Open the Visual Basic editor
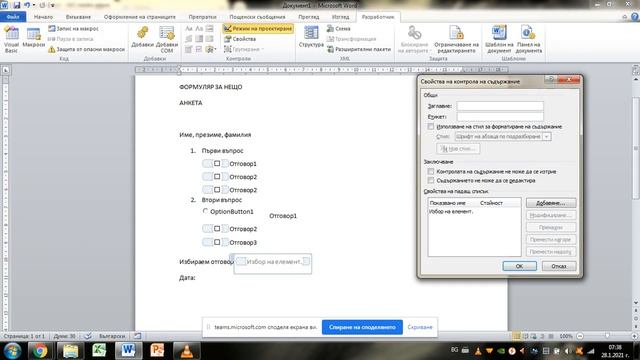The height and width of the screenshot is (360, 640). pos(11,40)
